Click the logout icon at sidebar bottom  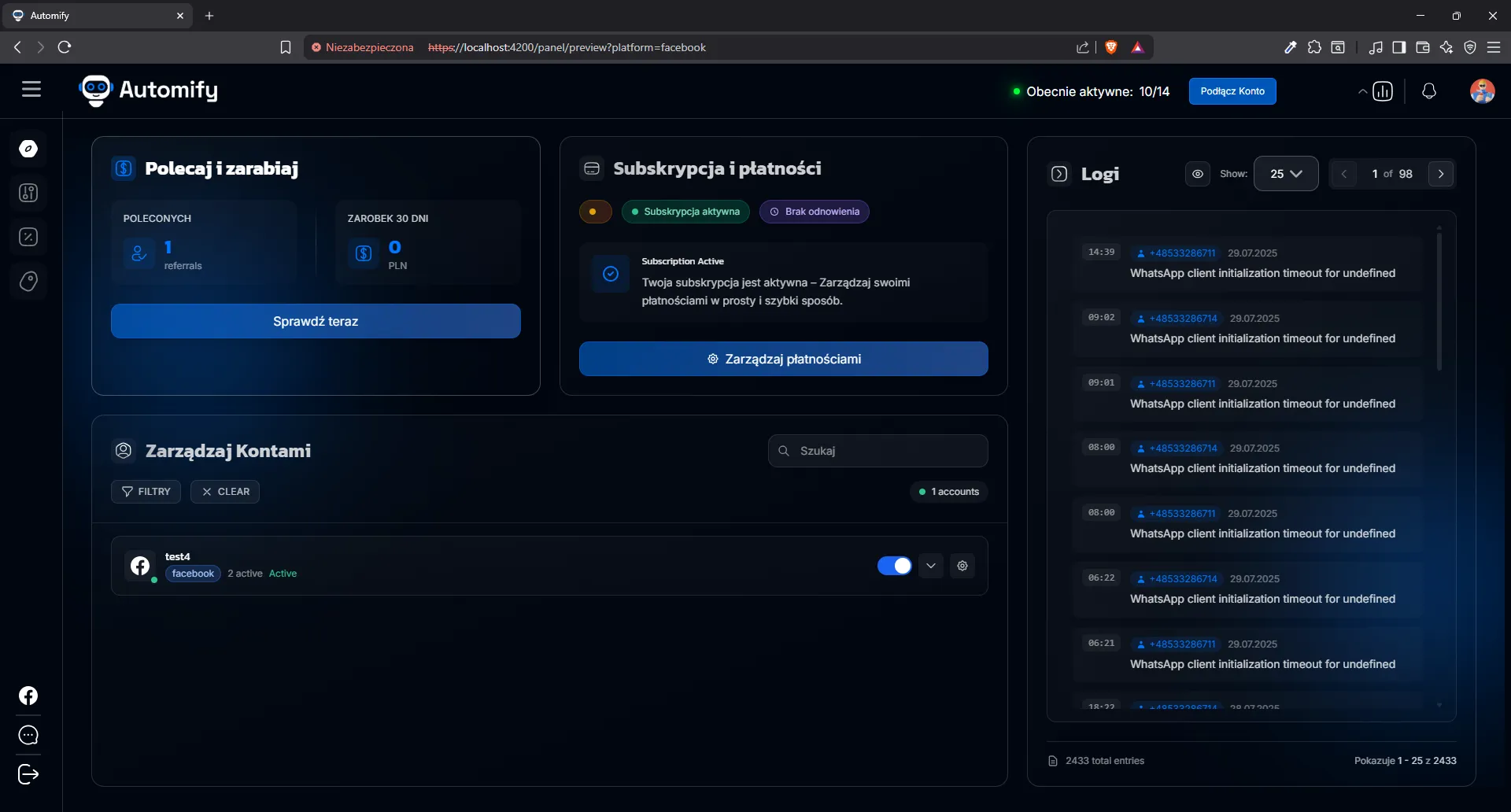pyautogui.click(x=28, y=775)
